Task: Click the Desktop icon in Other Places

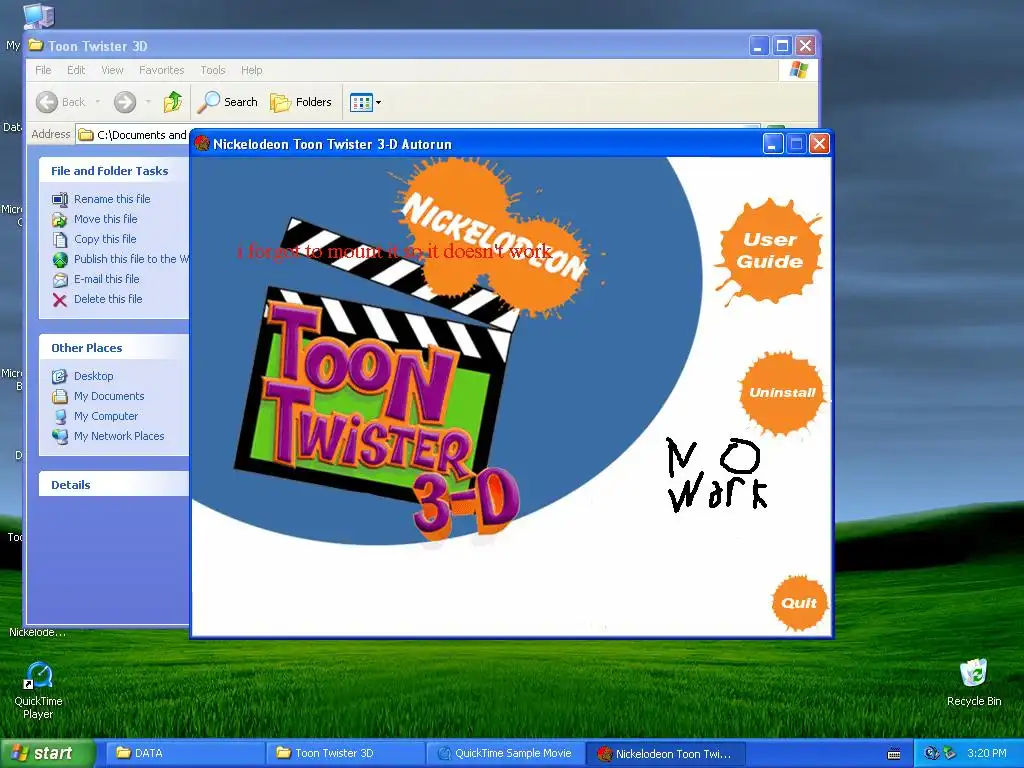Action: coord(60,376)
